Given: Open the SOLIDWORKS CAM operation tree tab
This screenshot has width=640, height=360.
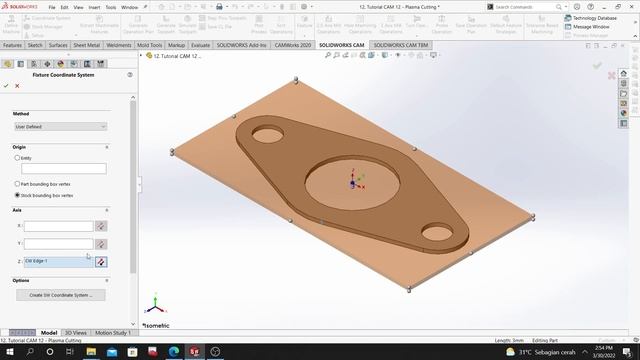Looking at the screenshot, I should point(87,64).
